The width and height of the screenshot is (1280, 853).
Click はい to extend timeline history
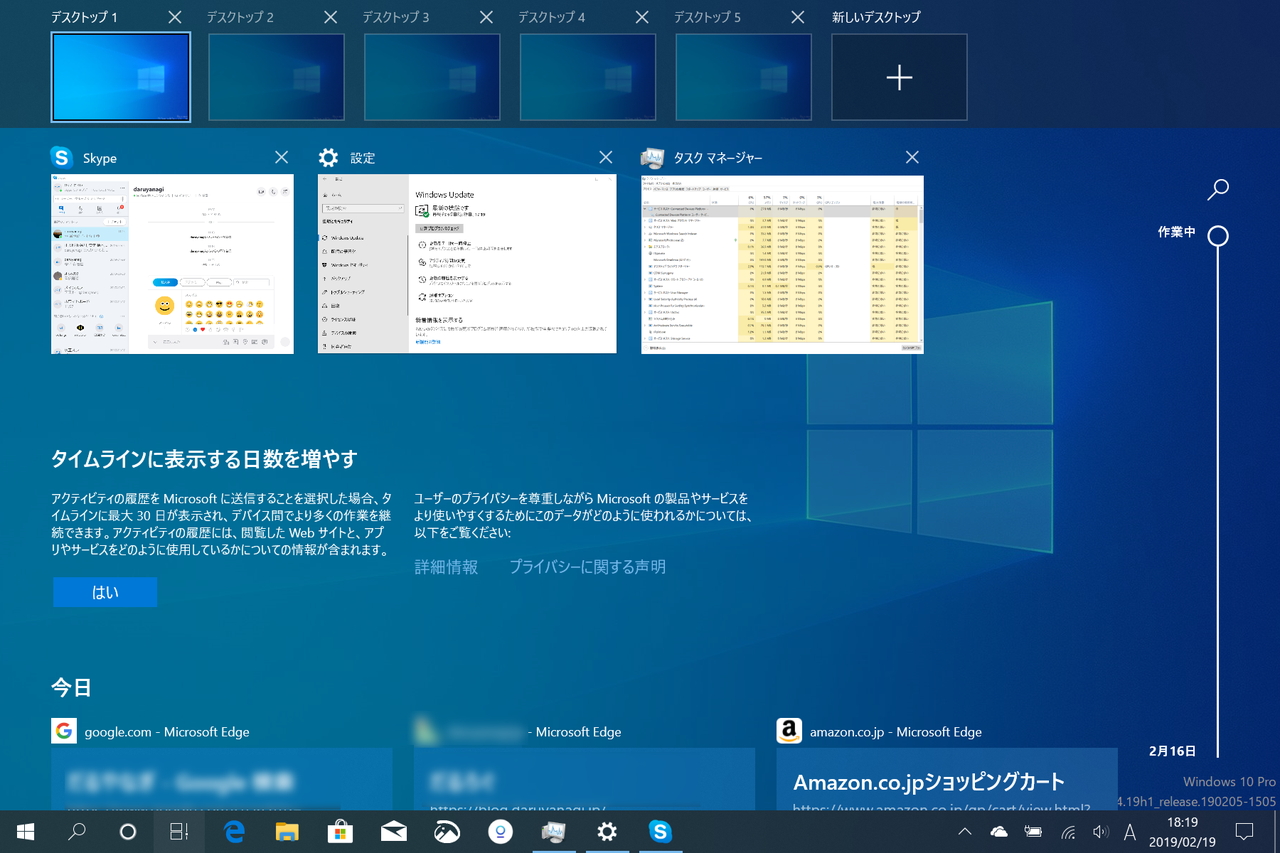click(x=104, y=592)
